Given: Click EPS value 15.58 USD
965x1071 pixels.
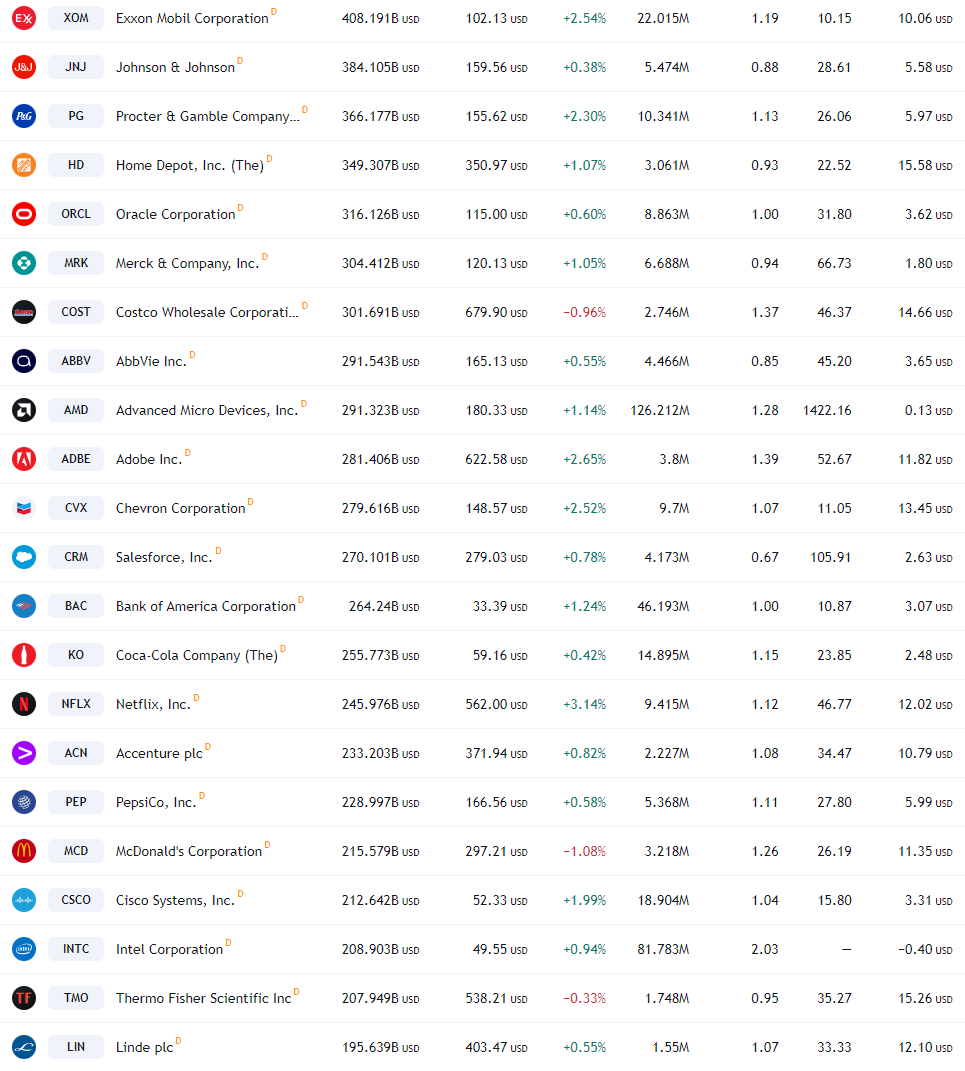Looking at the screenshot, I should pos(925,165).
